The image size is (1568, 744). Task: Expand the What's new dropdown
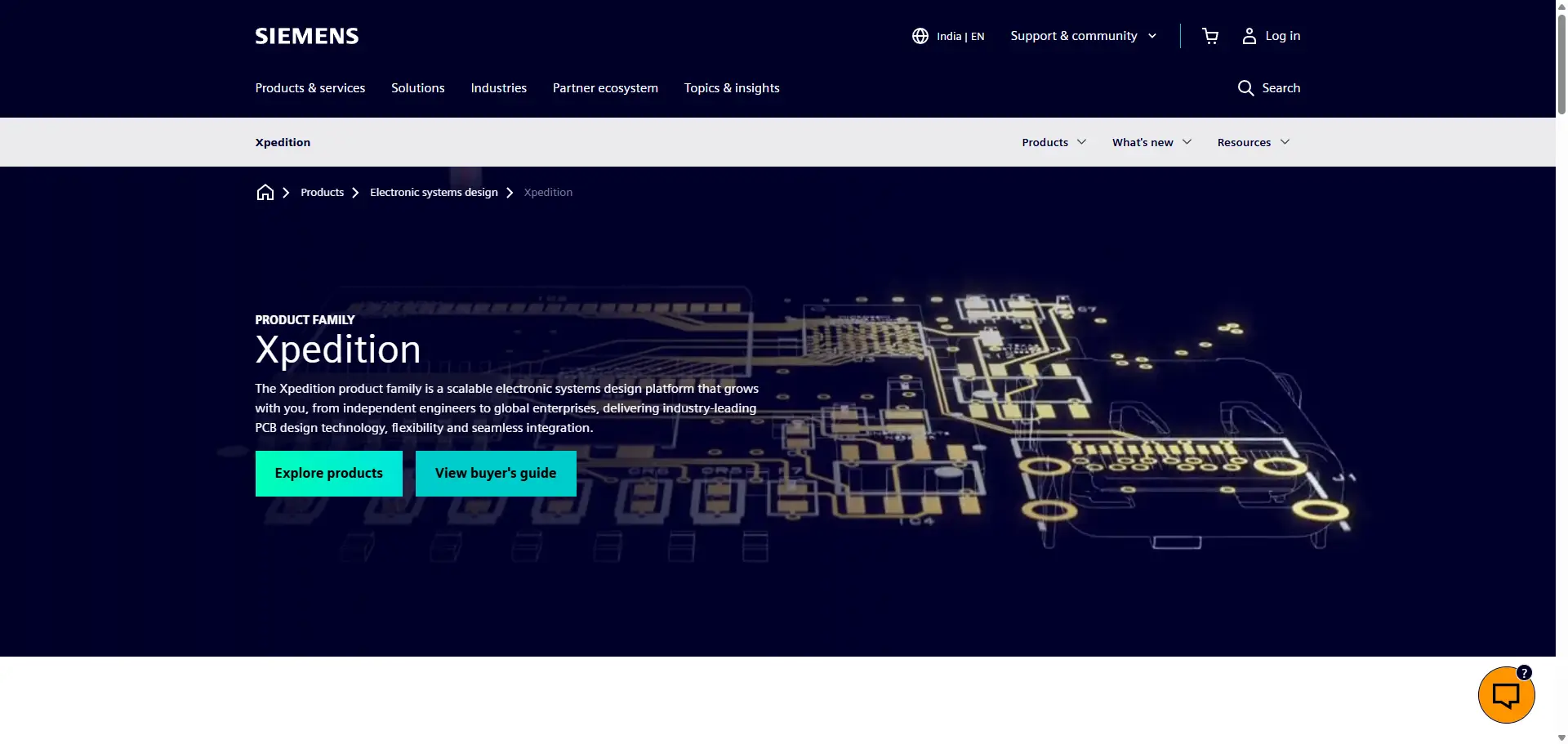click(x=1151, y=142)
